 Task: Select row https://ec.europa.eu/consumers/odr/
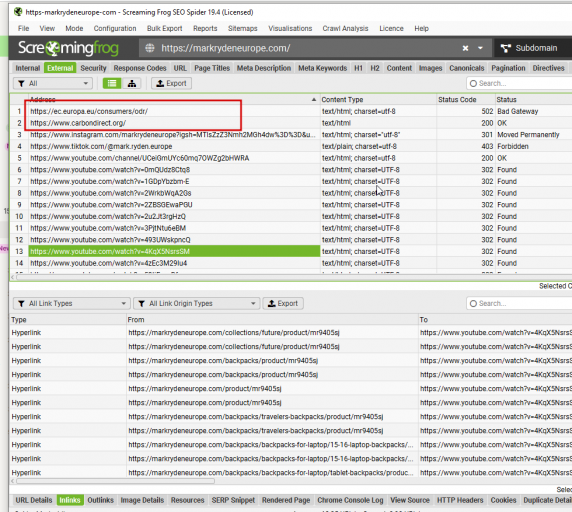(x=89, y=111)
